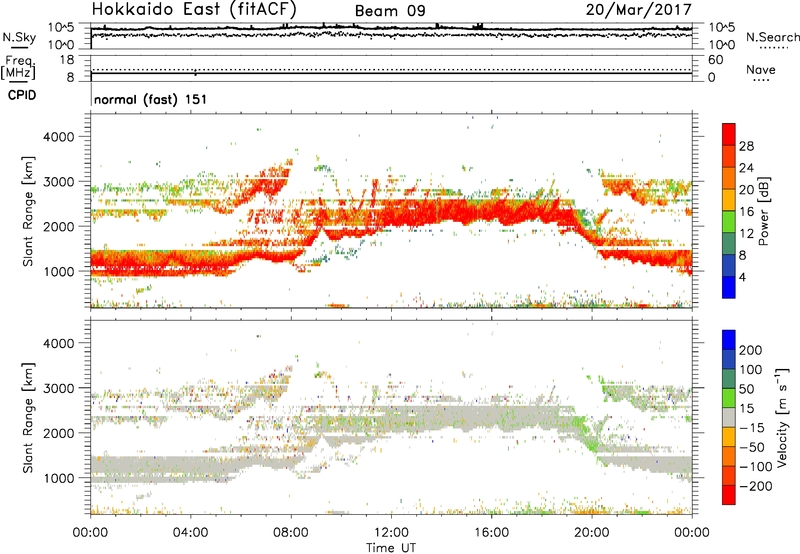The height and width of the screenshot is (554, 800).
Task: Click the "4000" tick of the velocity panel
Action: click(59, 343)
